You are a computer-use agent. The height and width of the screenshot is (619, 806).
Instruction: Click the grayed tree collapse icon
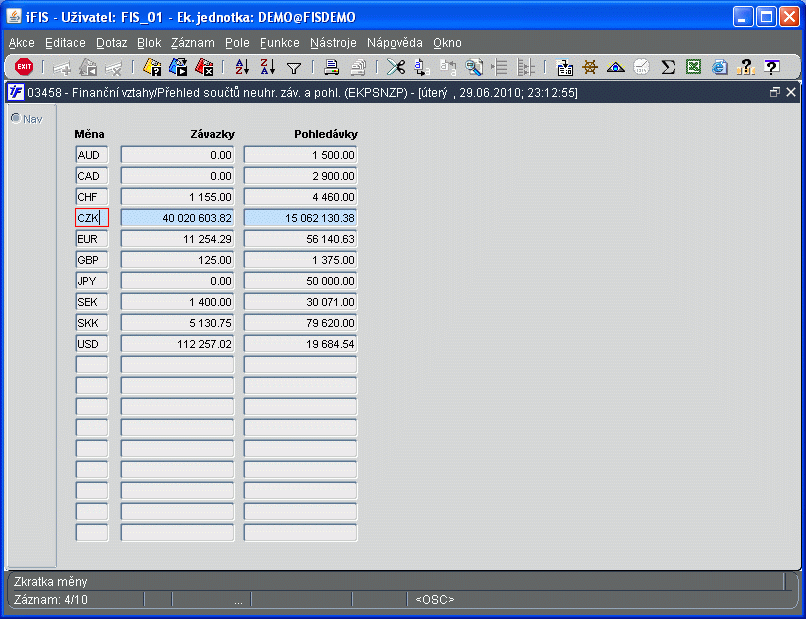click(x=500, y=67)
